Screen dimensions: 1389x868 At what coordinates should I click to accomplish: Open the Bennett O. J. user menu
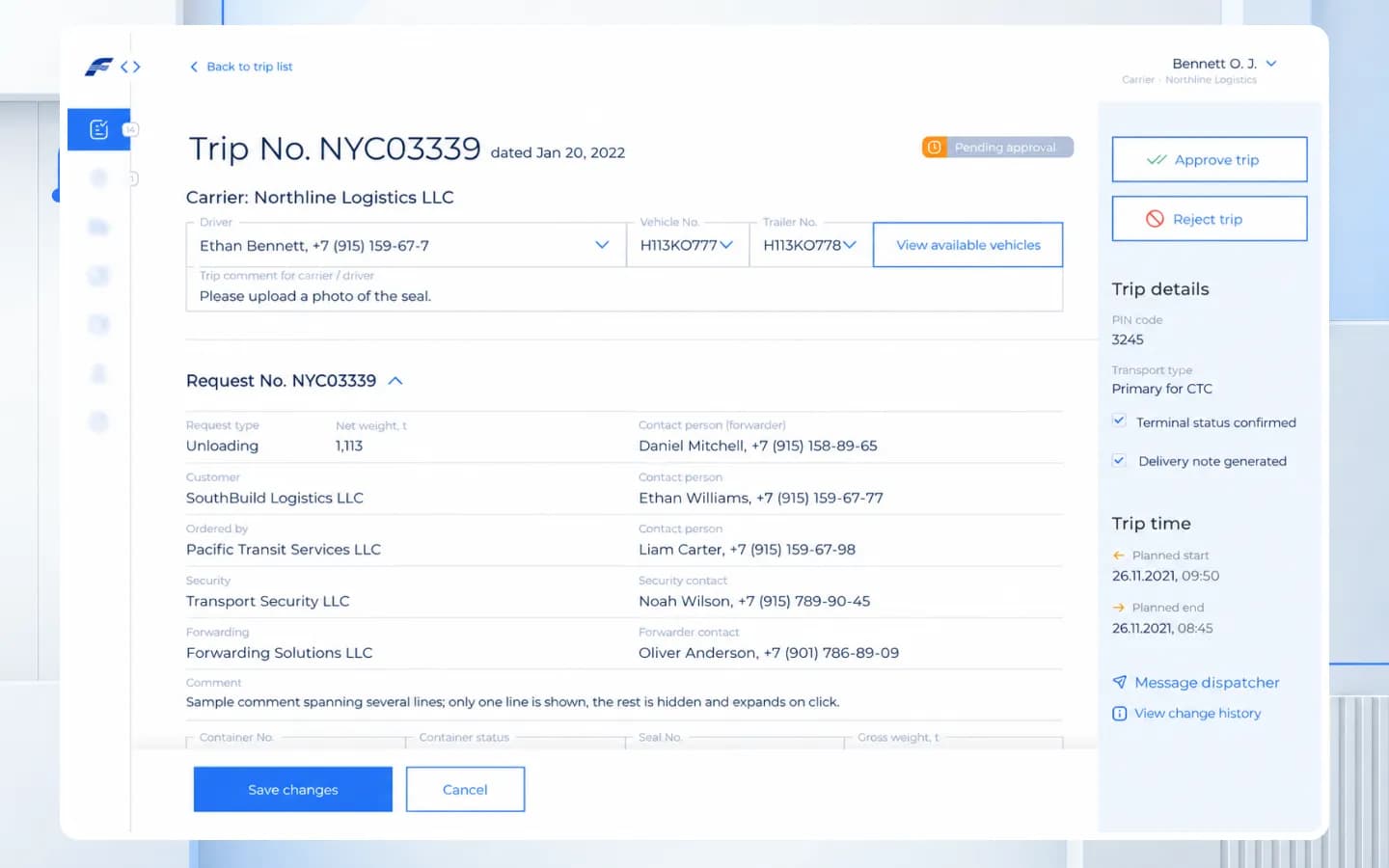(x=1224, y=64)
